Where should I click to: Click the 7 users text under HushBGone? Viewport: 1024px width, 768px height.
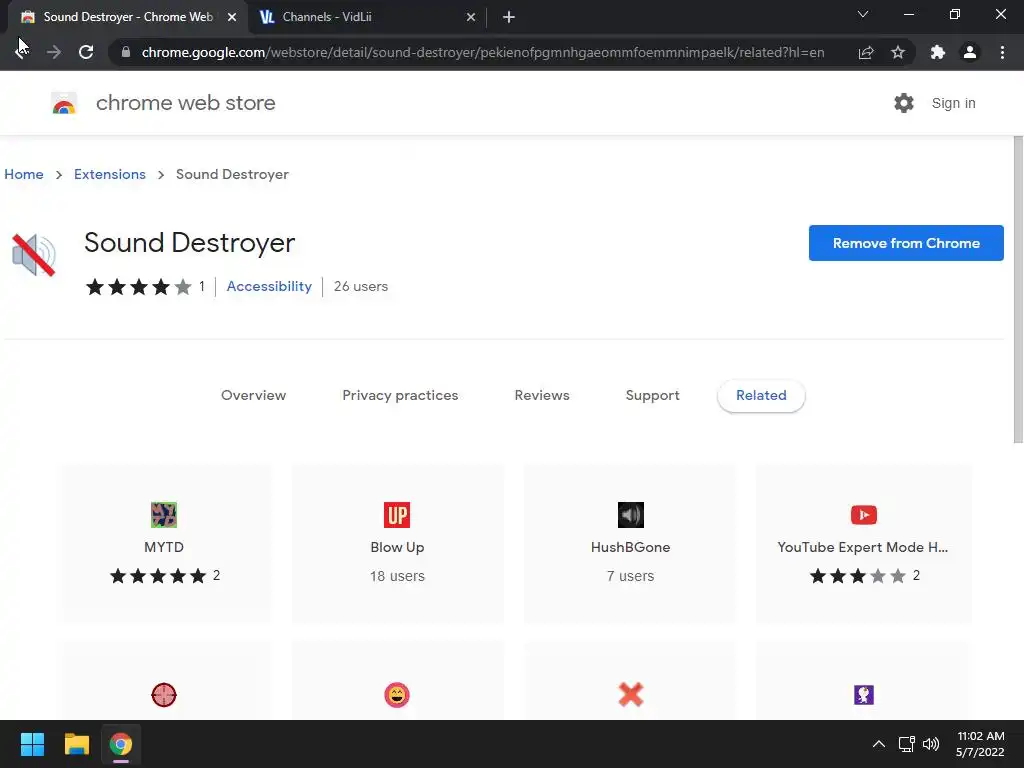click(630, 576)
